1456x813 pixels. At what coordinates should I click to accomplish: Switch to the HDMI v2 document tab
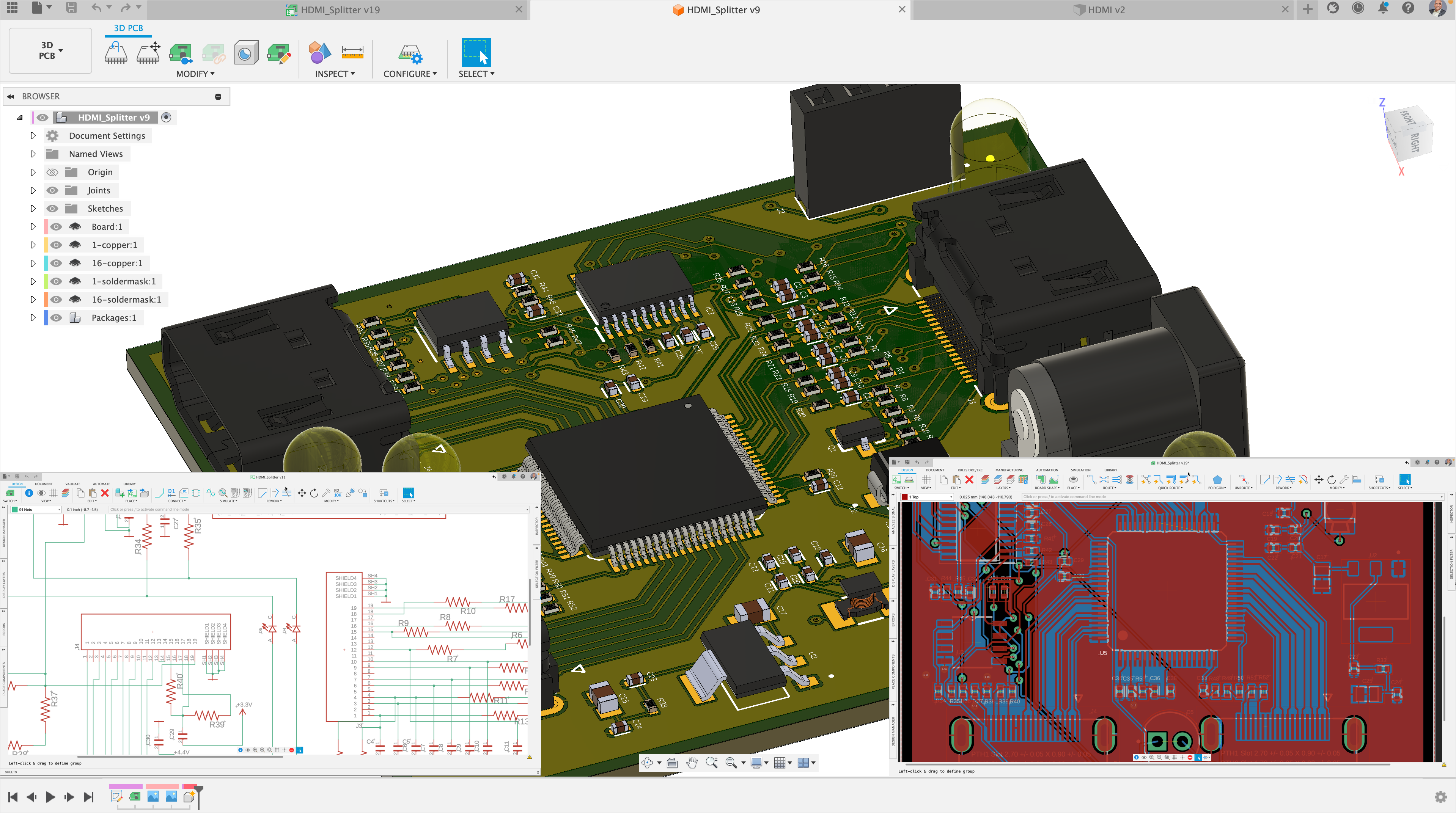[x=1105, y=9]
